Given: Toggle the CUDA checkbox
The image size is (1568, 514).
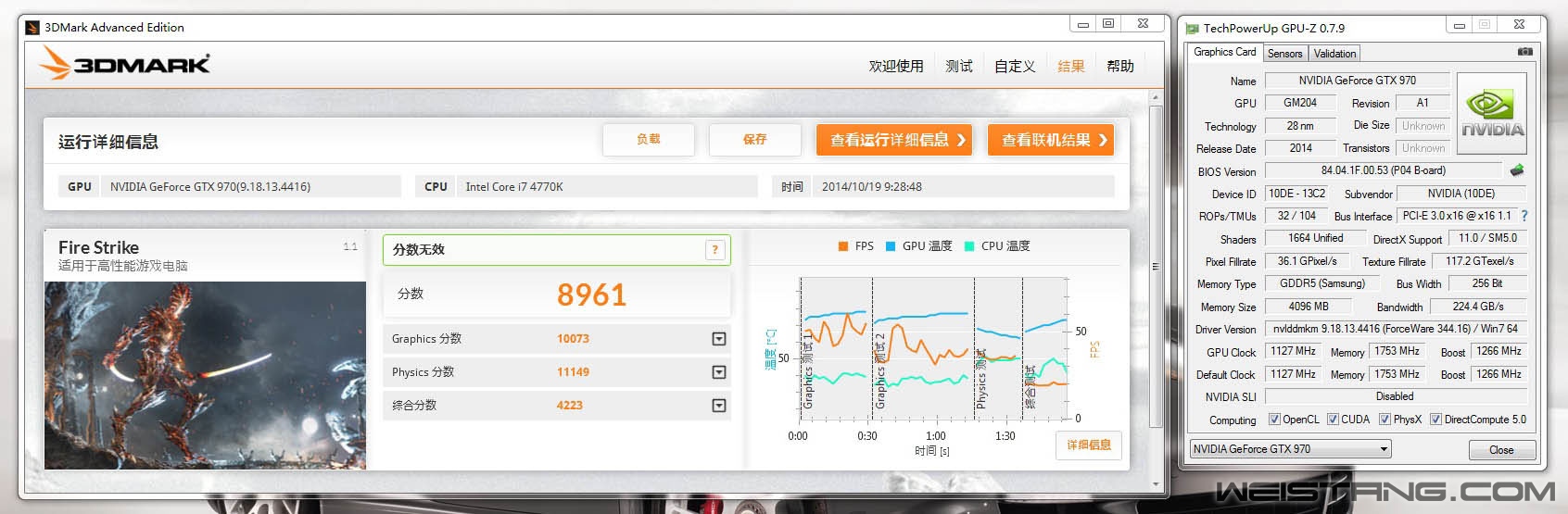Looking at the screenshot, I should [x=1333, y=420].
